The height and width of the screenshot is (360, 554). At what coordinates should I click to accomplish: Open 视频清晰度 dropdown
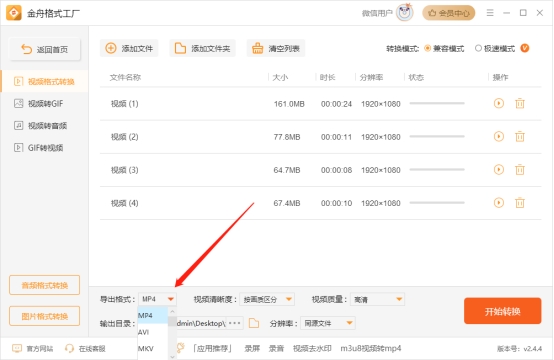point(267,299)
